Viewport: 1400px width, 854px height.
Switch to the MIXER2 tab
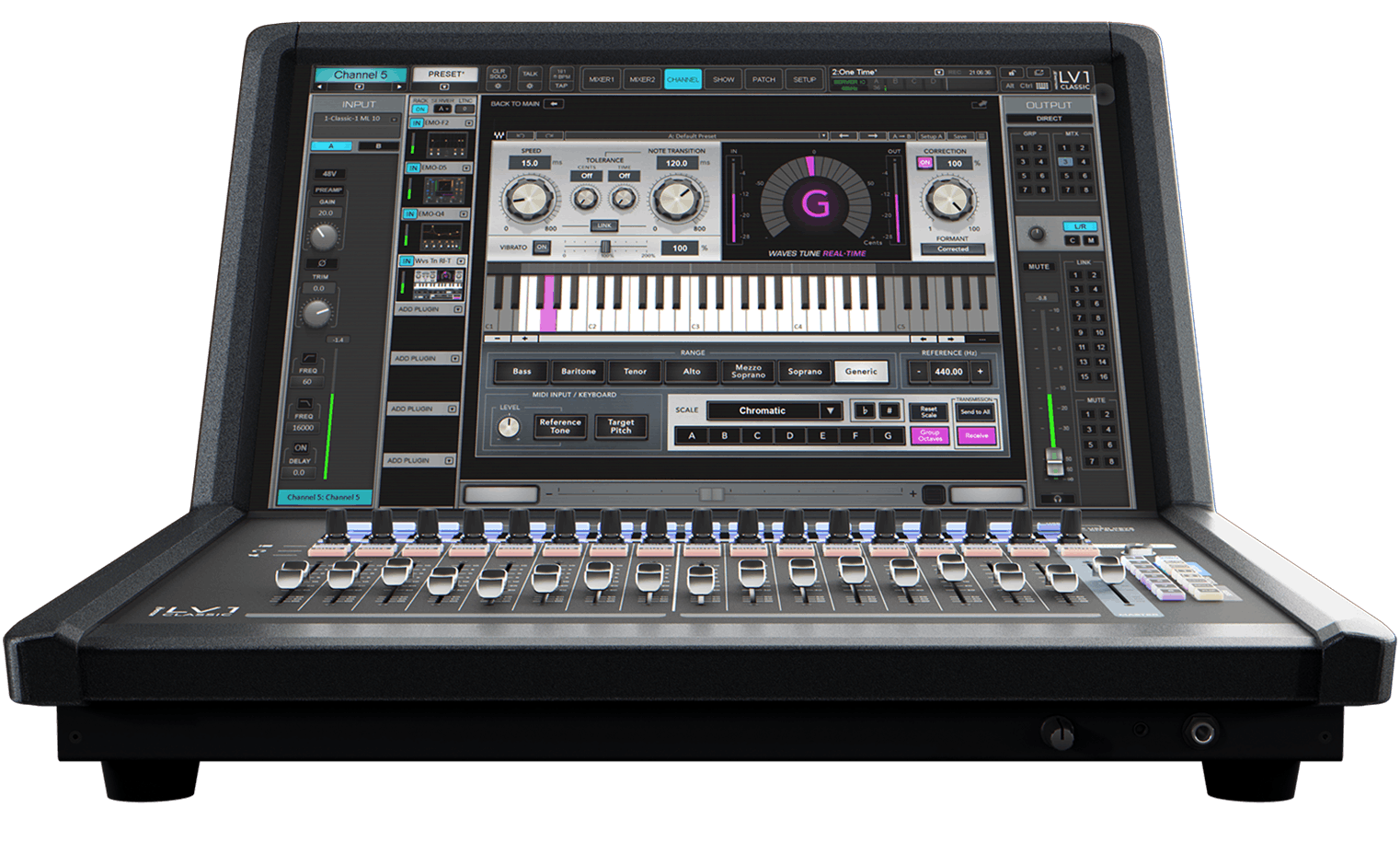pyautogui.click(x=642, y=80)
